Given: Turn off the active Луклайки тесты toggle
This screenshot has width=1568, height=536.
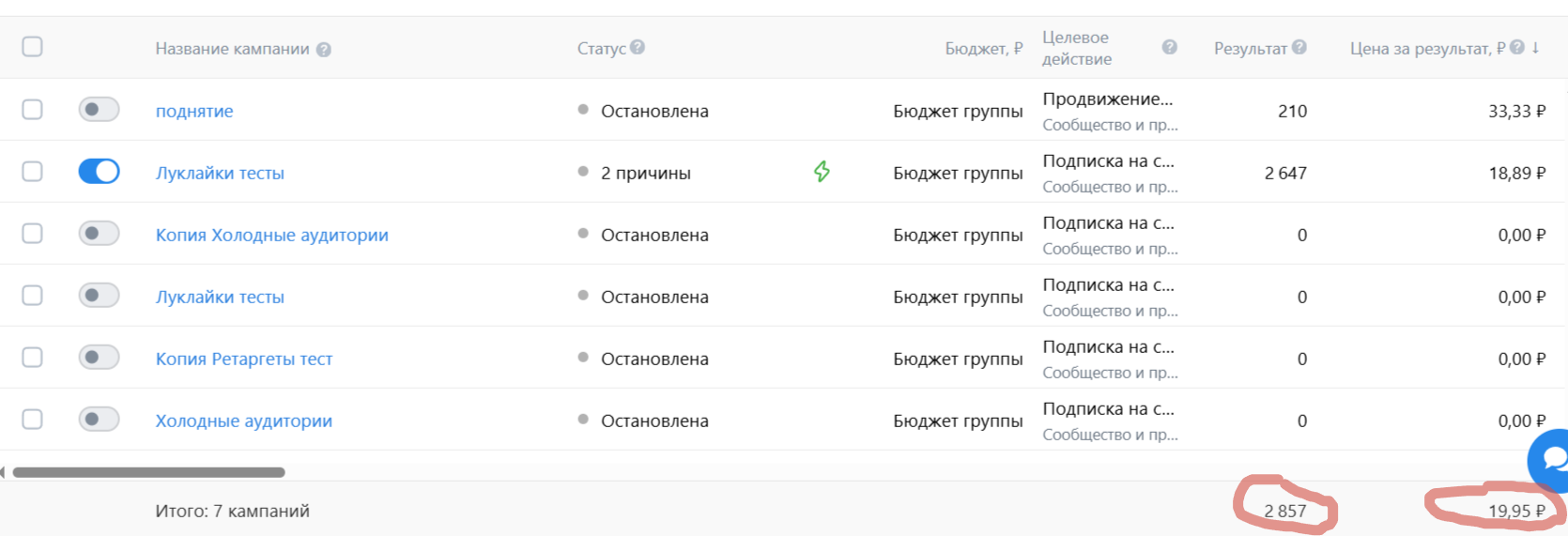Looking at the screenshot, I should (x=99, y=171).
